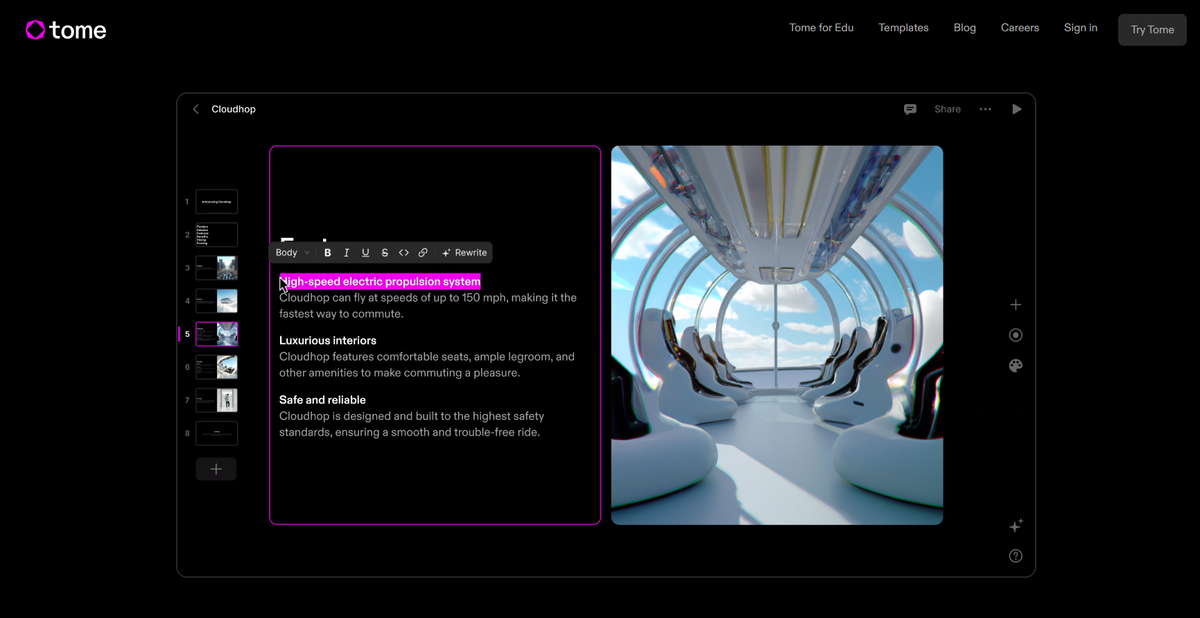Add a tile with the plus icon
This screenshot has width=1200, height=618.
[1016, 305]
